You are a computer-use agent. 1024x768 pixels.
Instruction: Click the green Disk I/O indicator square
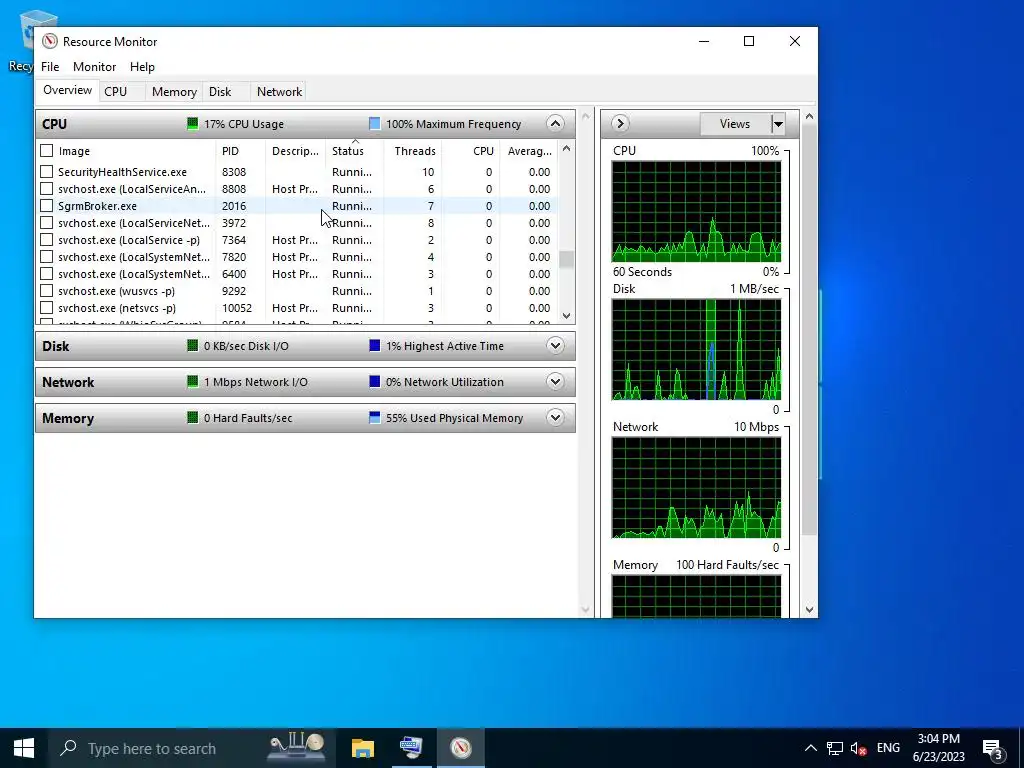(x=192, y=345)
